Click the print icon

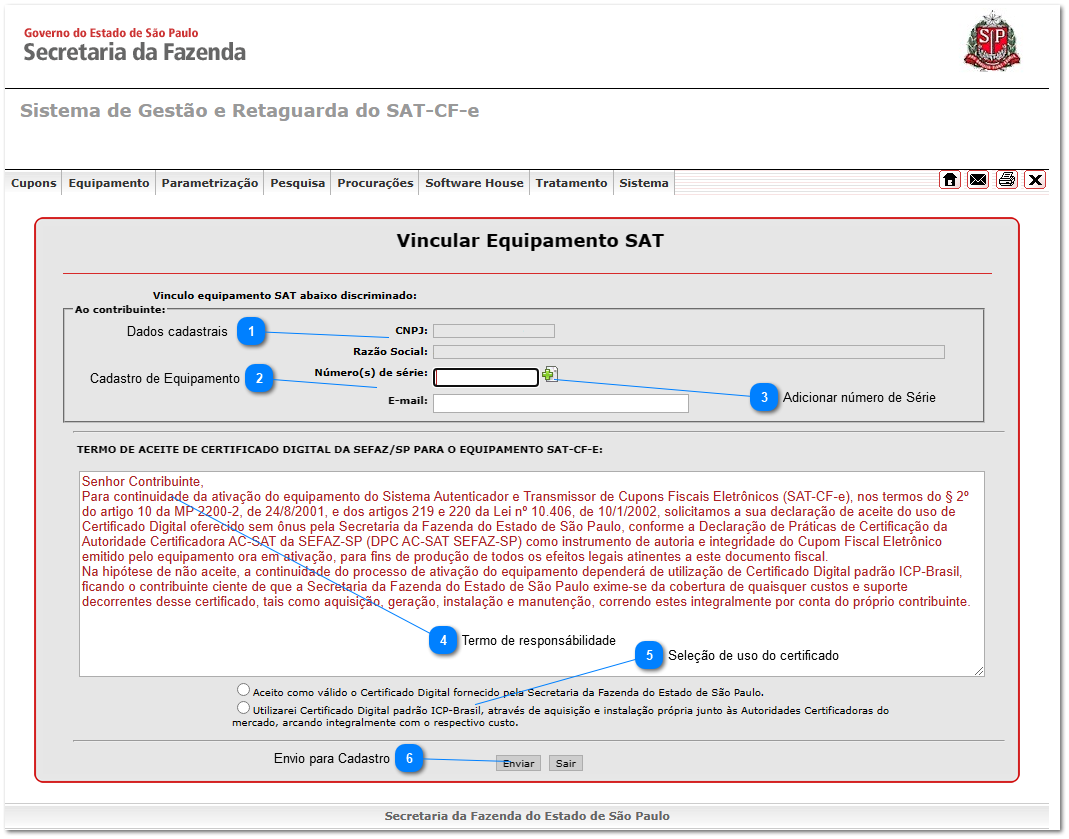[x=1006, y=180]
